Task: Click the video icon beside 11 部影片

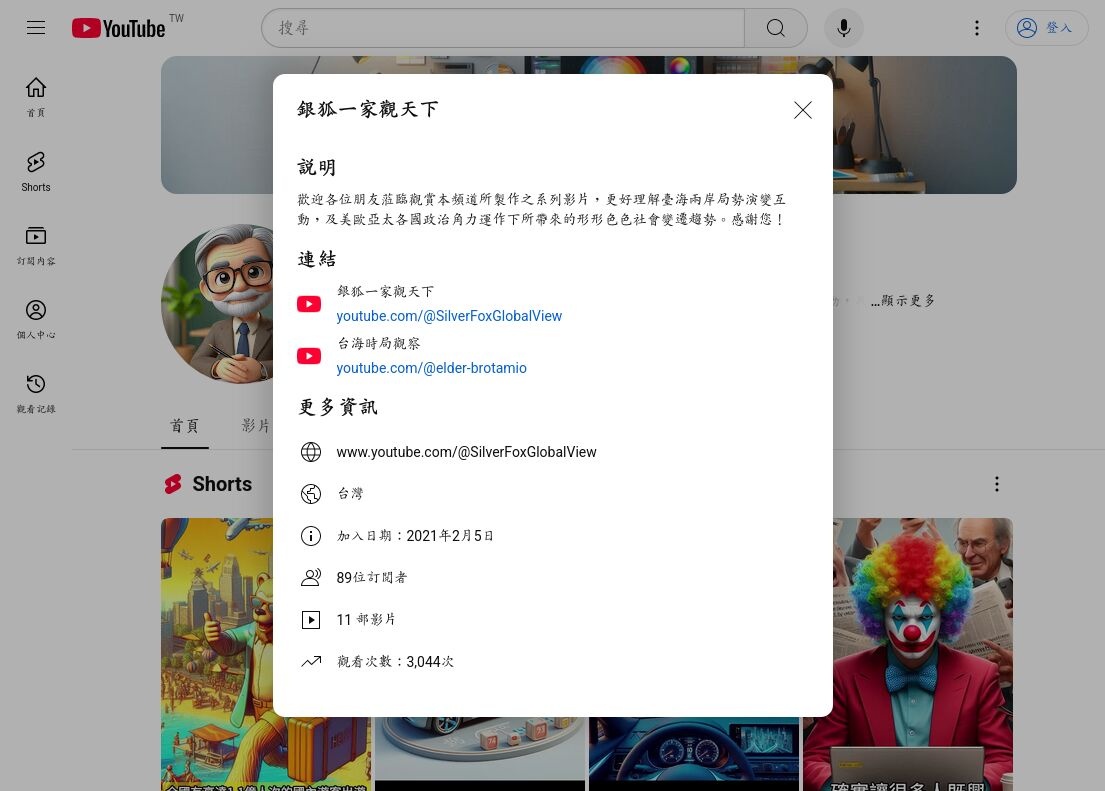Action: coord(311,620)
